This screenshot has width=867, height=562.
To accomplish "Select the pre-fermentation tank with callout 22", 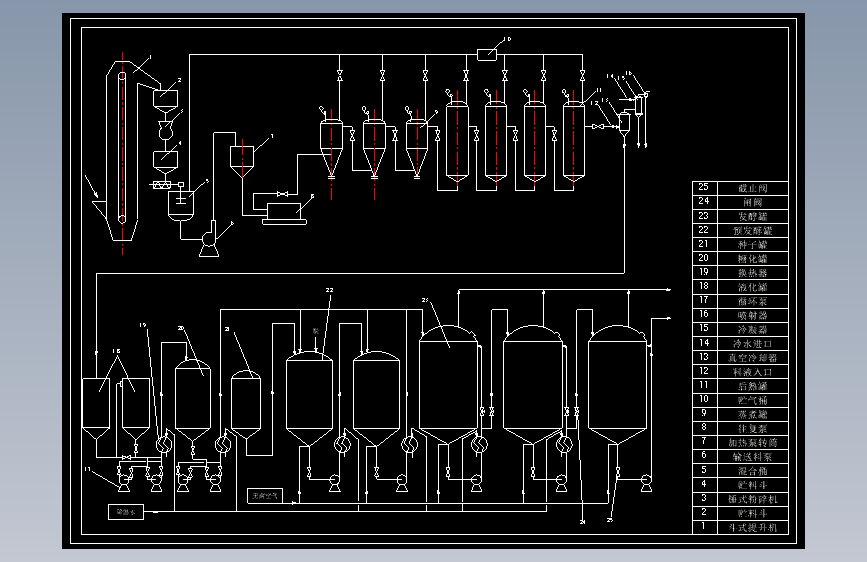I will (x=309, y=397).
